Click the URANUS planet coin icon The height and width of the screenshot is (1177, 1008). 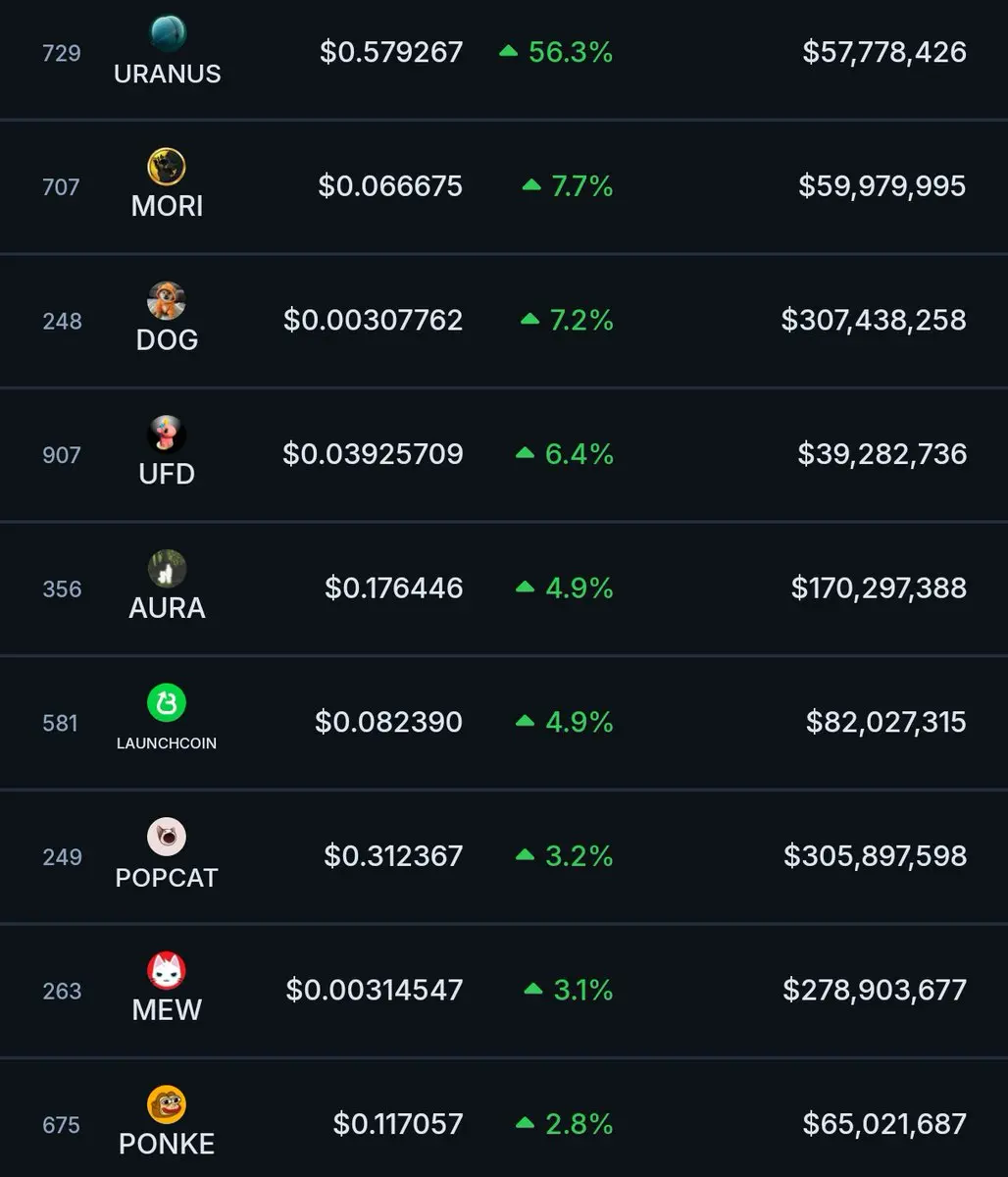click(x=168, y=33)
